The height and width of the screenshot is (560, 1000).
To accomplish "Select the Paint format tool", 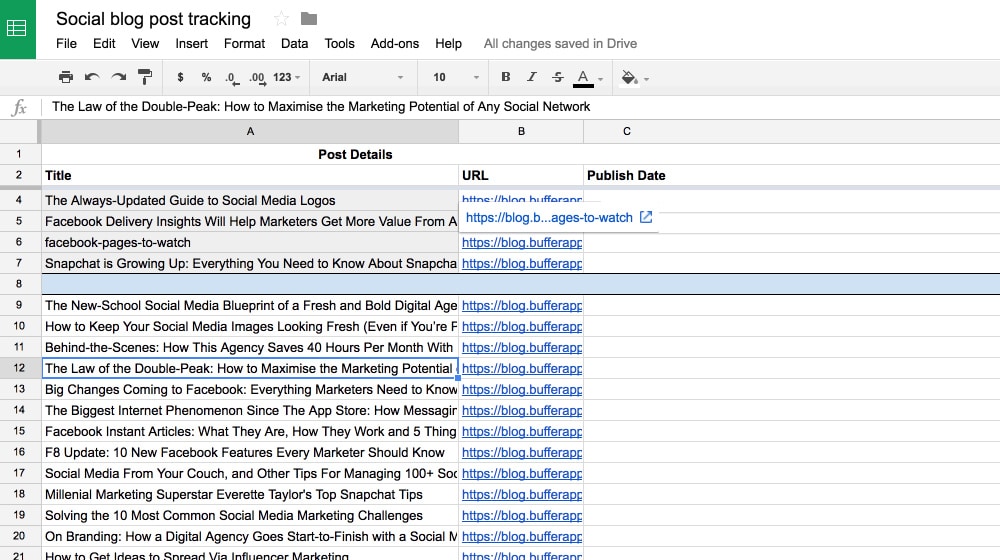I will (145, 77).
